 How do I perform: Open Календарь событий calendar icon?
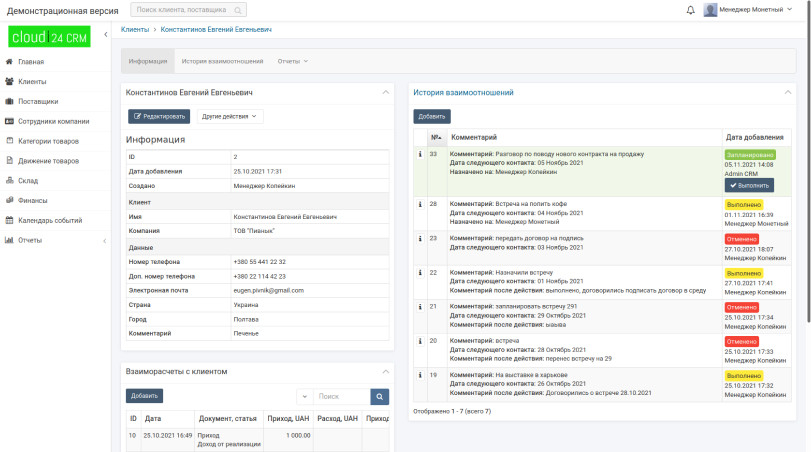[10, 220]
